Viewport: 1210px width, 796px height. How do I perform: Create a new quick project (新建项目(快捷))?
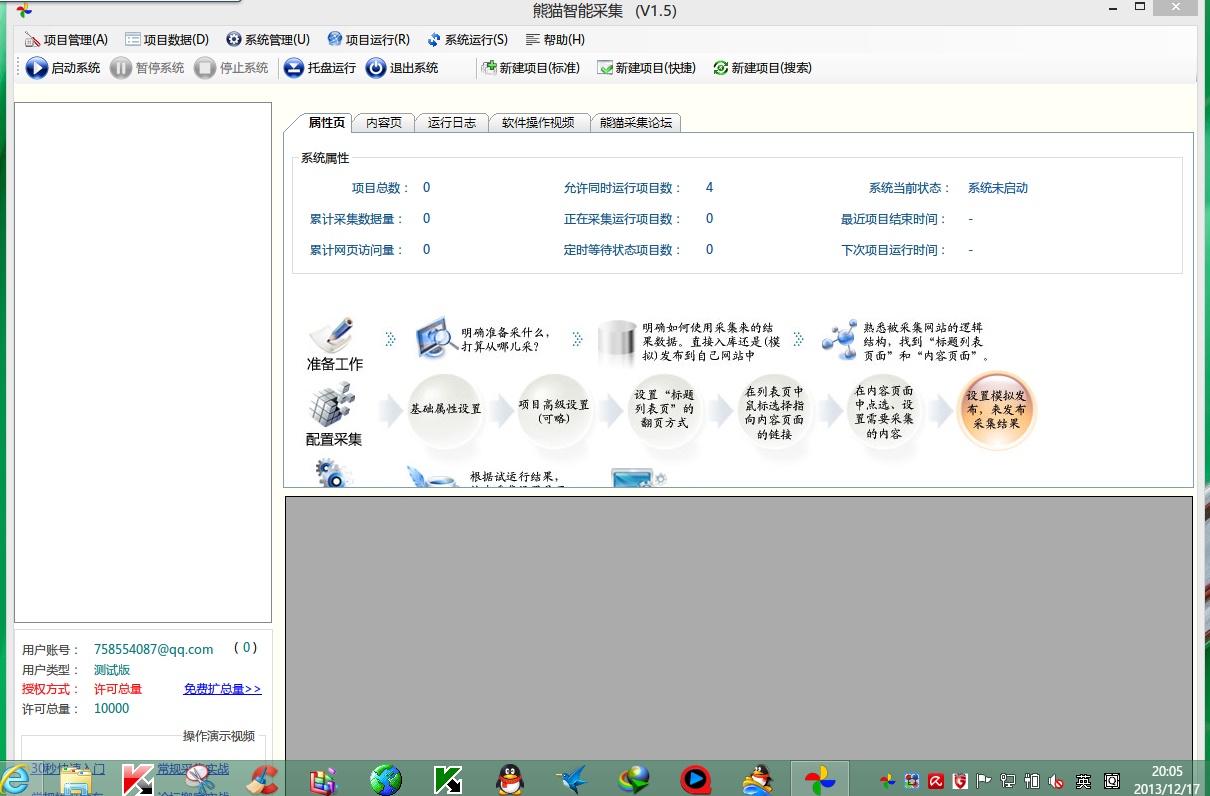(646, 68)
